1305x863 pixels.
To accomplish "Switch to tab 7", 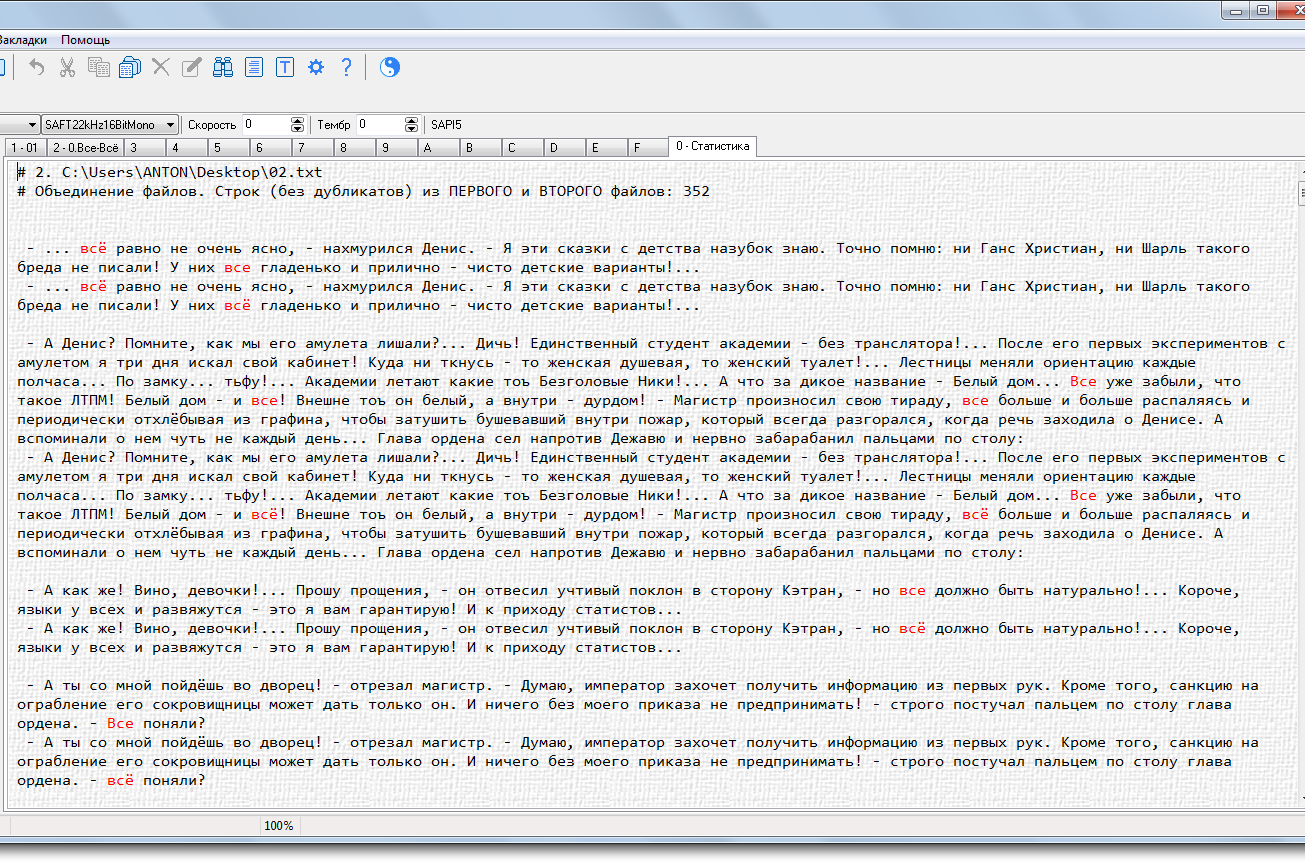I will click(313, 147).
